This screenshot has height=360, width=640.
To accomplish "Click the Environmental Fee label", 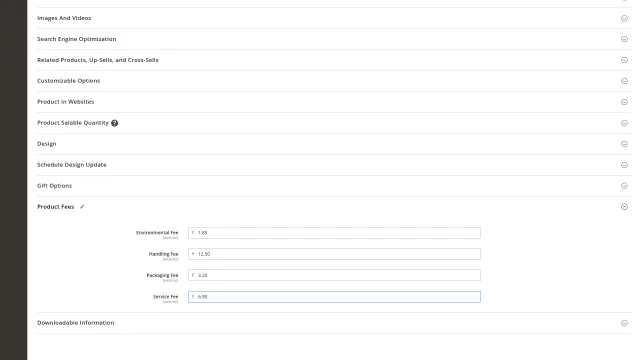I will point(157,233).
